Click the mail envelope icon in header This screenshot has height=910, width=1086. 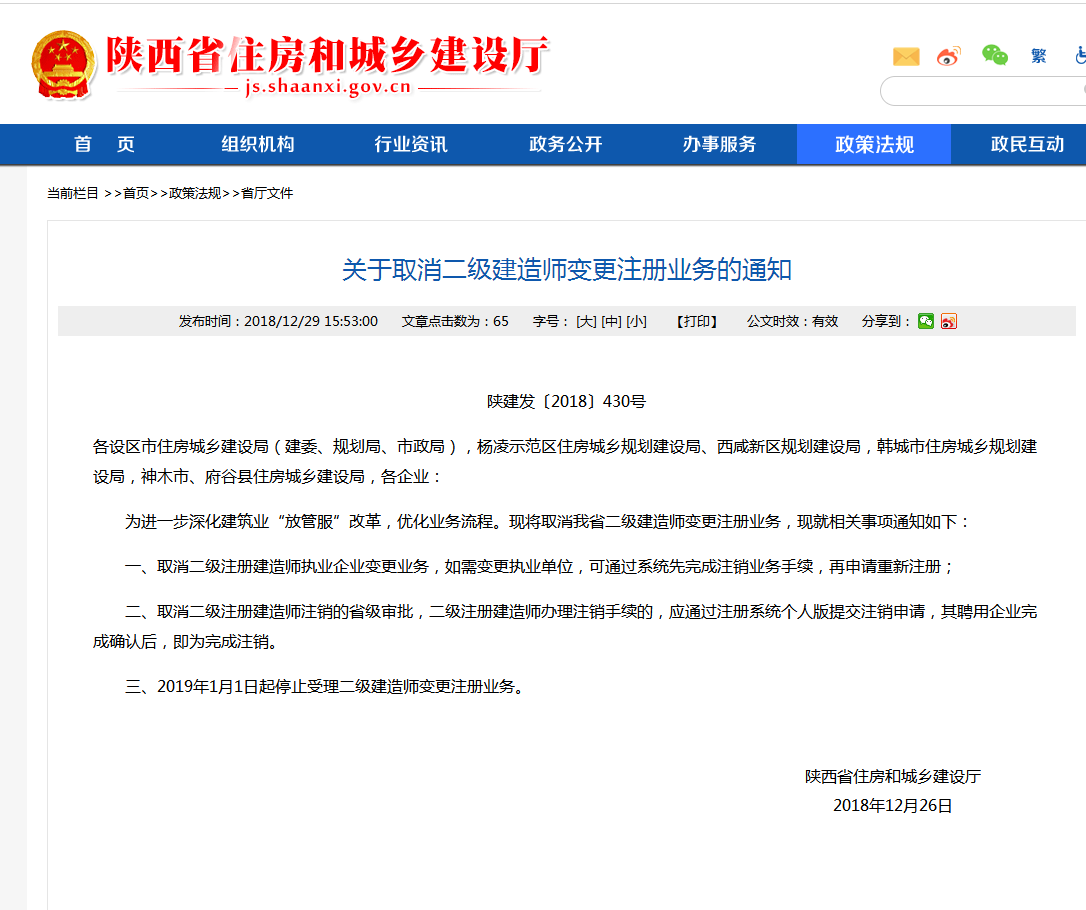pos(906,57)
